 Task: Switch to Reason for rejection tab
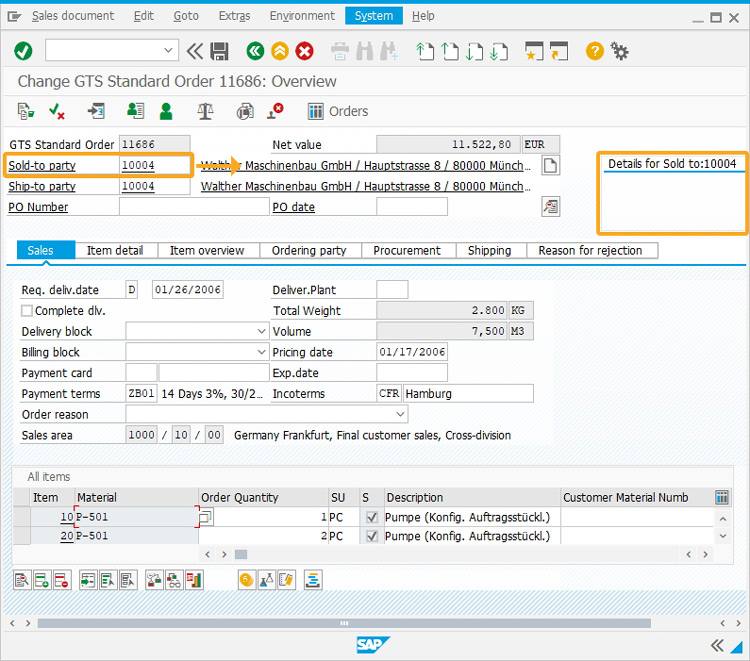point(591,250)
